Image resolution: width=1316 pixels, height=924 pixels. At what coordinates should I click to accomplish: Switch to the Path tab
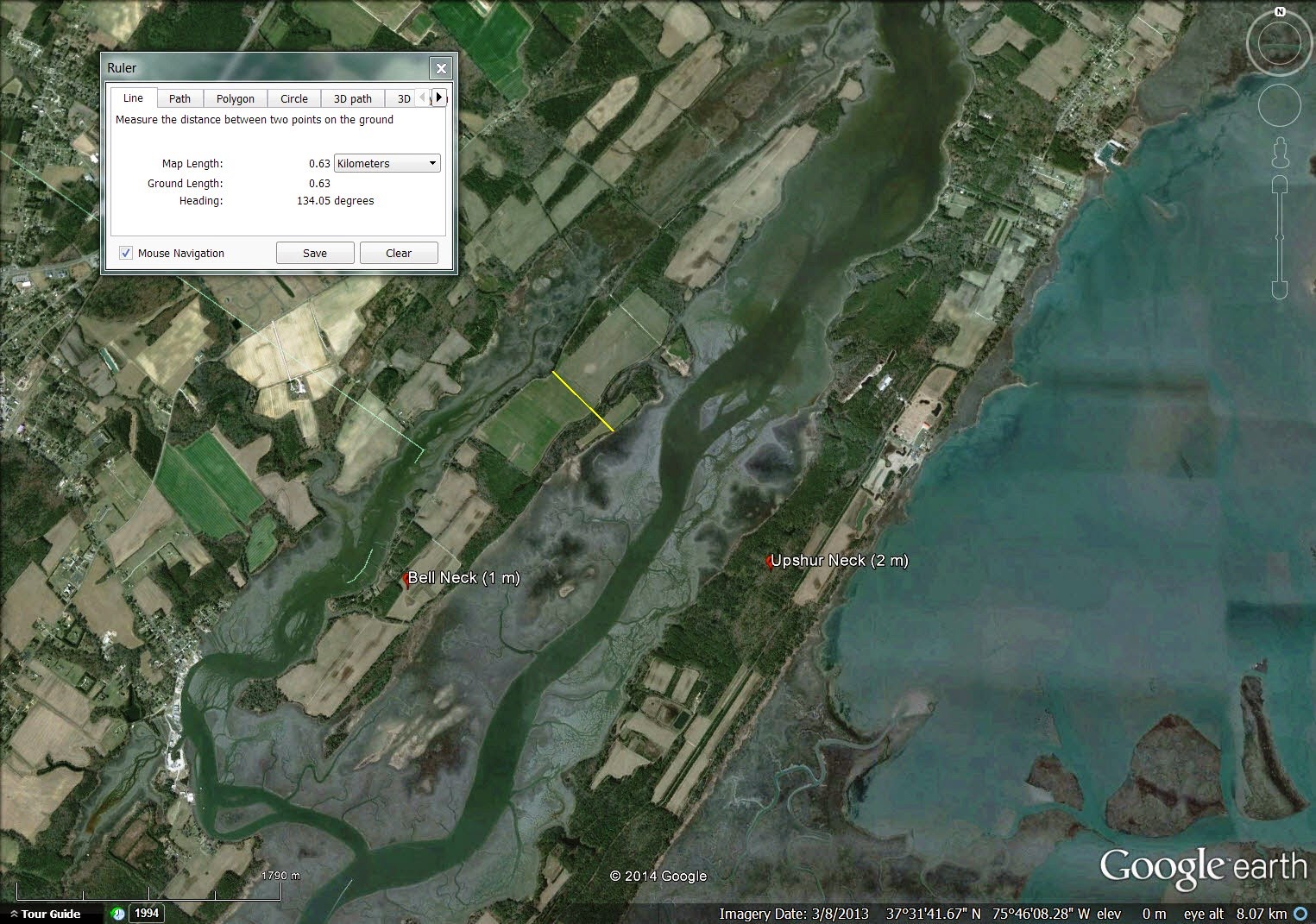coord(179,98)
